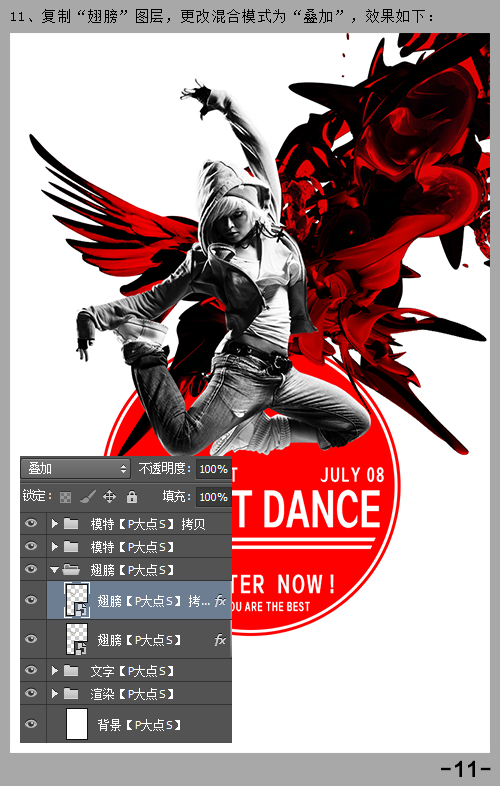Select the 渲染【P大点S】 group row

pyautogui.click(x=126, y=693)
